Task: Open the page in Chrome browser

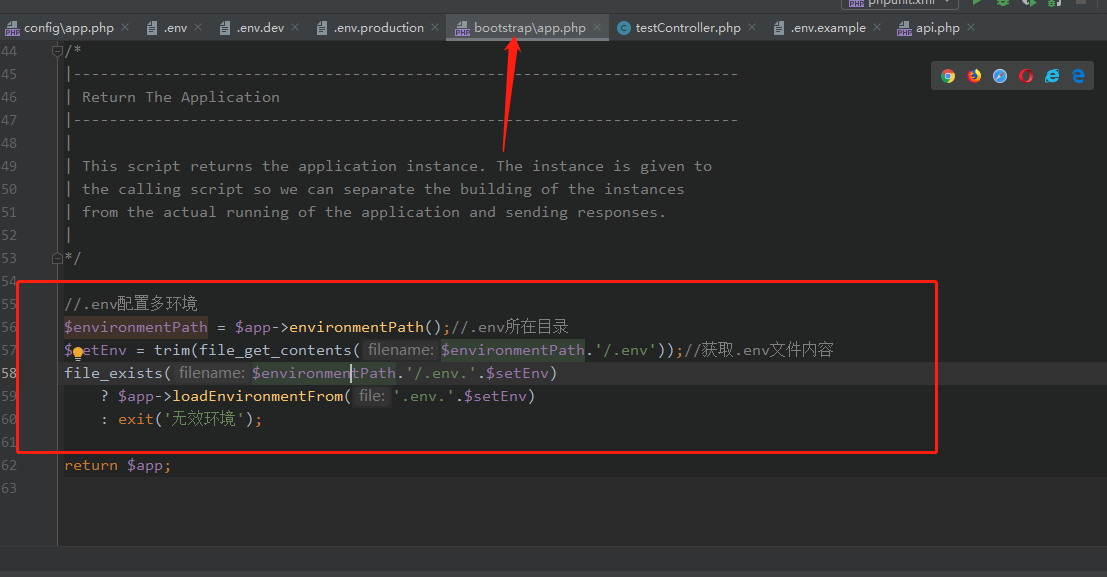Action: click(x=948, y=75)
